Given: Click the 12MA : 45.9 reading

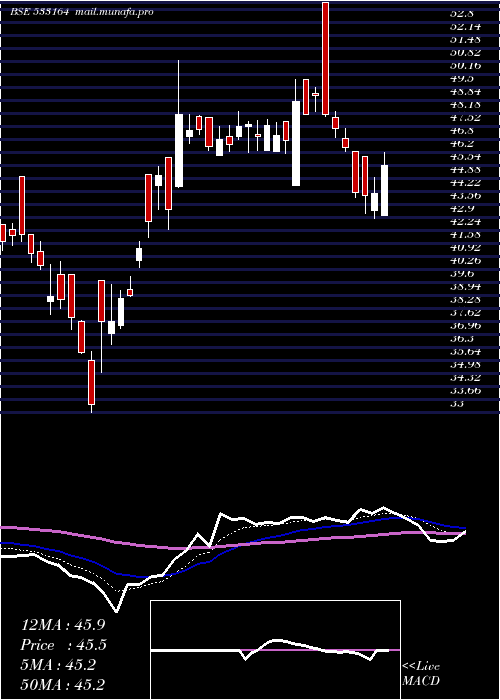Looking at the screenshot, I should point(63,625).
